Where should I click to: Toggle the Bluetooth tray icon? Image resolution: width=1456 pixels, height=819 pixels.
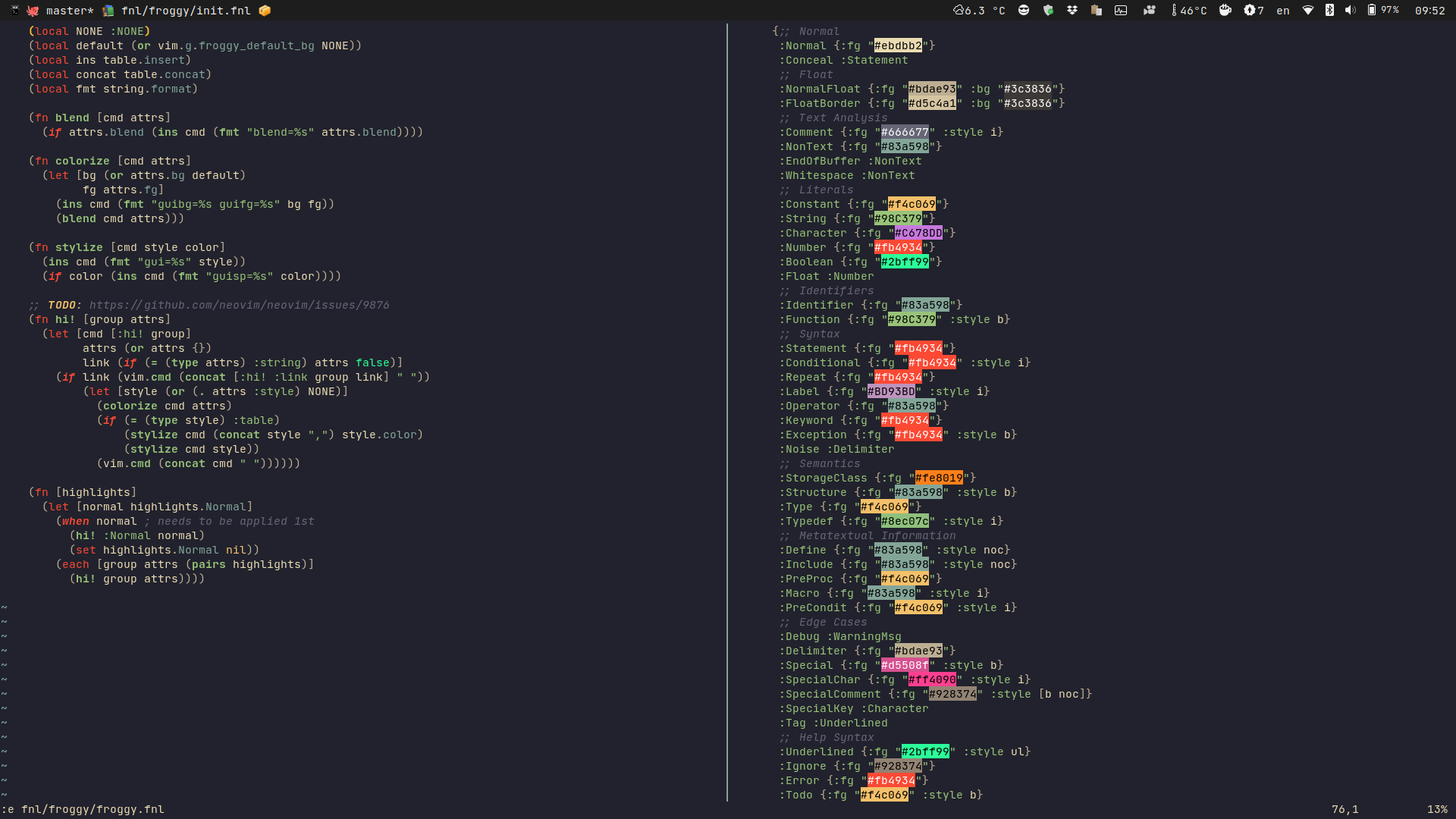tap(1329, 11)
